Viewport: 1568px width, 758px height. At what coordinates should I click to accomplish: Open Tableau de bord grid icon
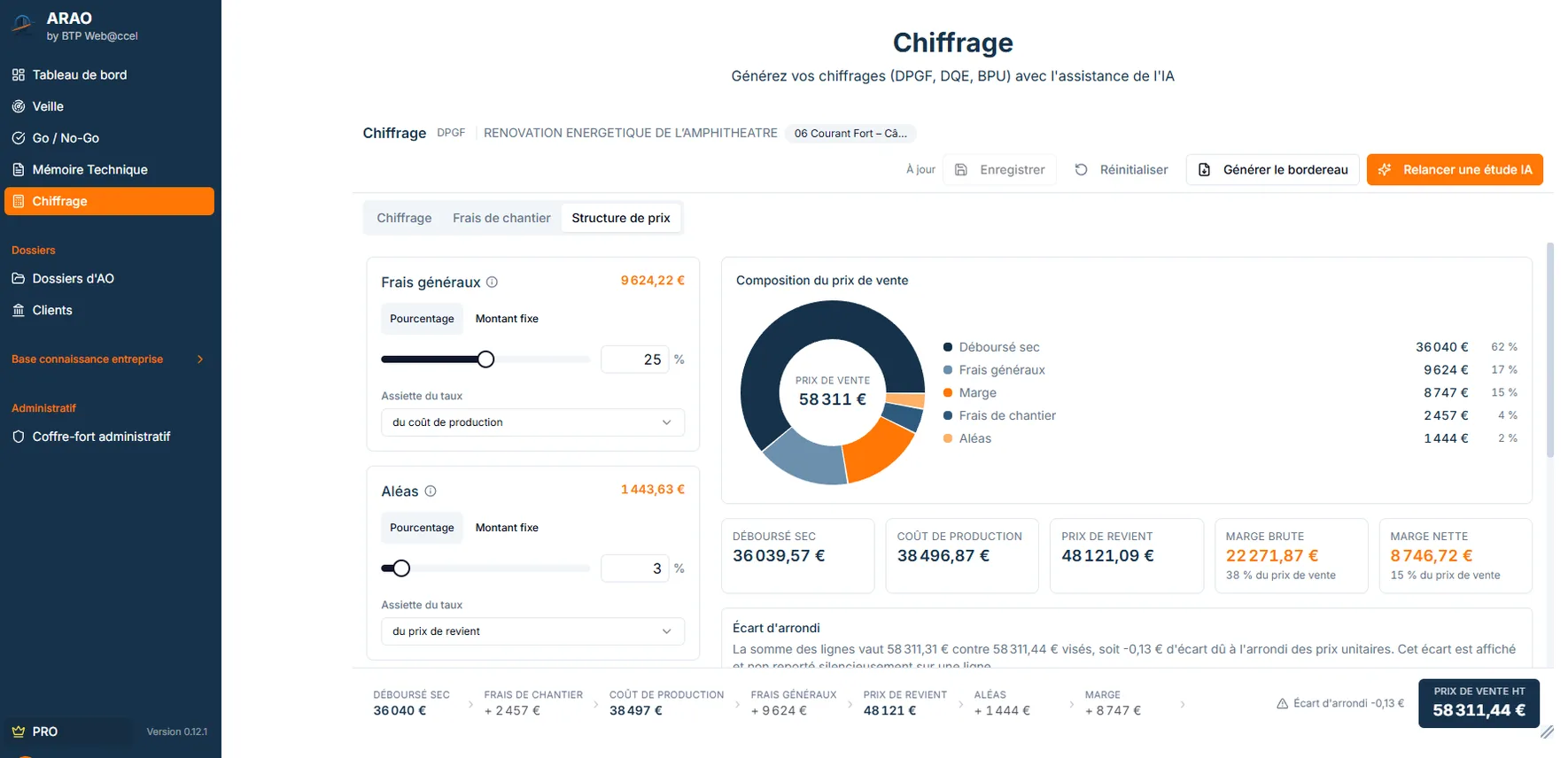pos(19,75)
